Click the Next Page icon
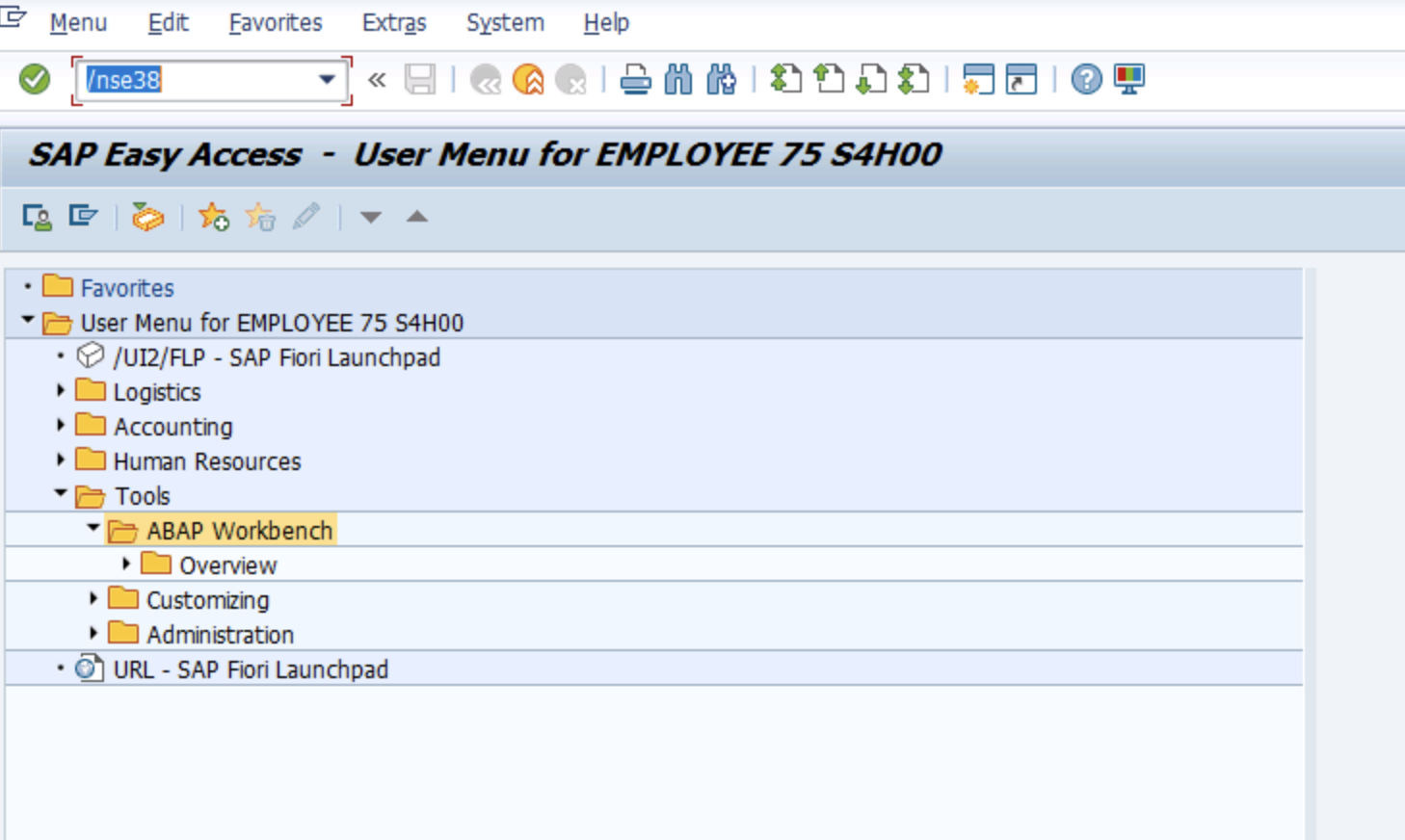This screenshot has height=840, width=1405. [x=871, y=79]
